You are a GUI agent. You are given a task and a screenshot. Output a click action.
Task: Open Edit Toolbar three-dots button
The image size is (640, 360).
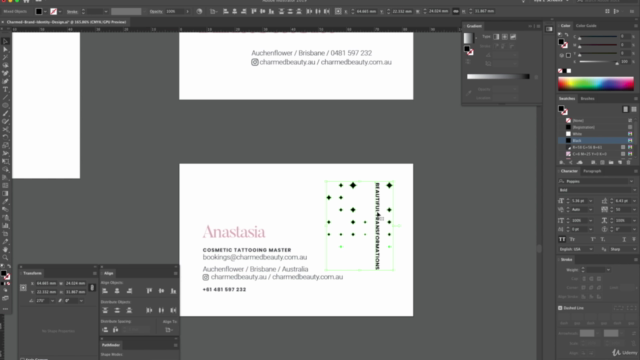[5, 309]
